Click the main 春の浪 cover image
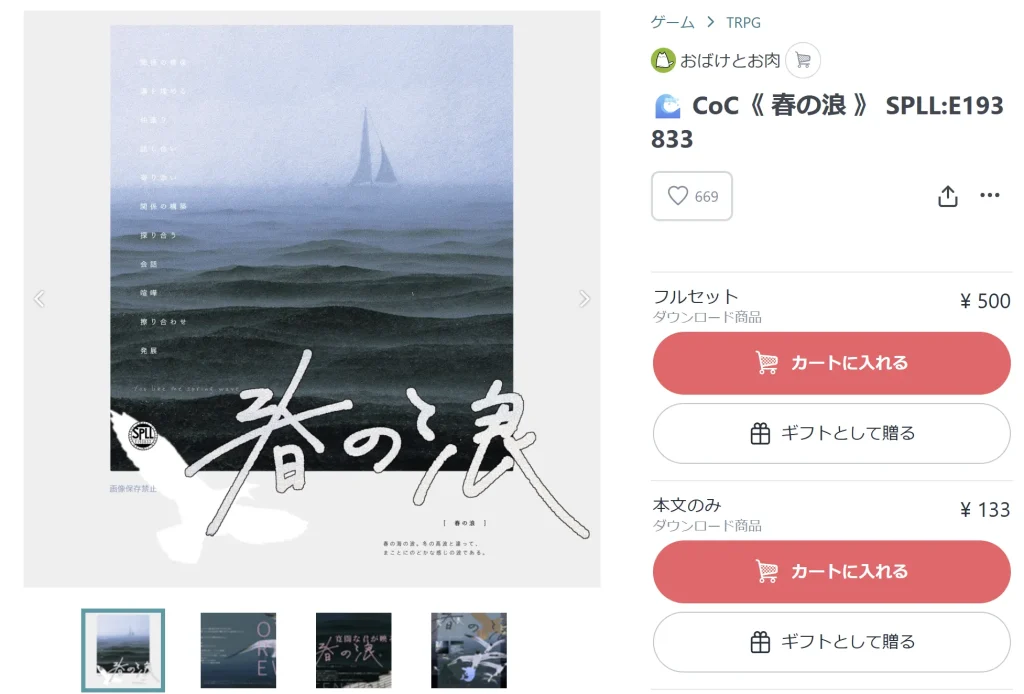The image size is (1024, 694). click(312, 298)
